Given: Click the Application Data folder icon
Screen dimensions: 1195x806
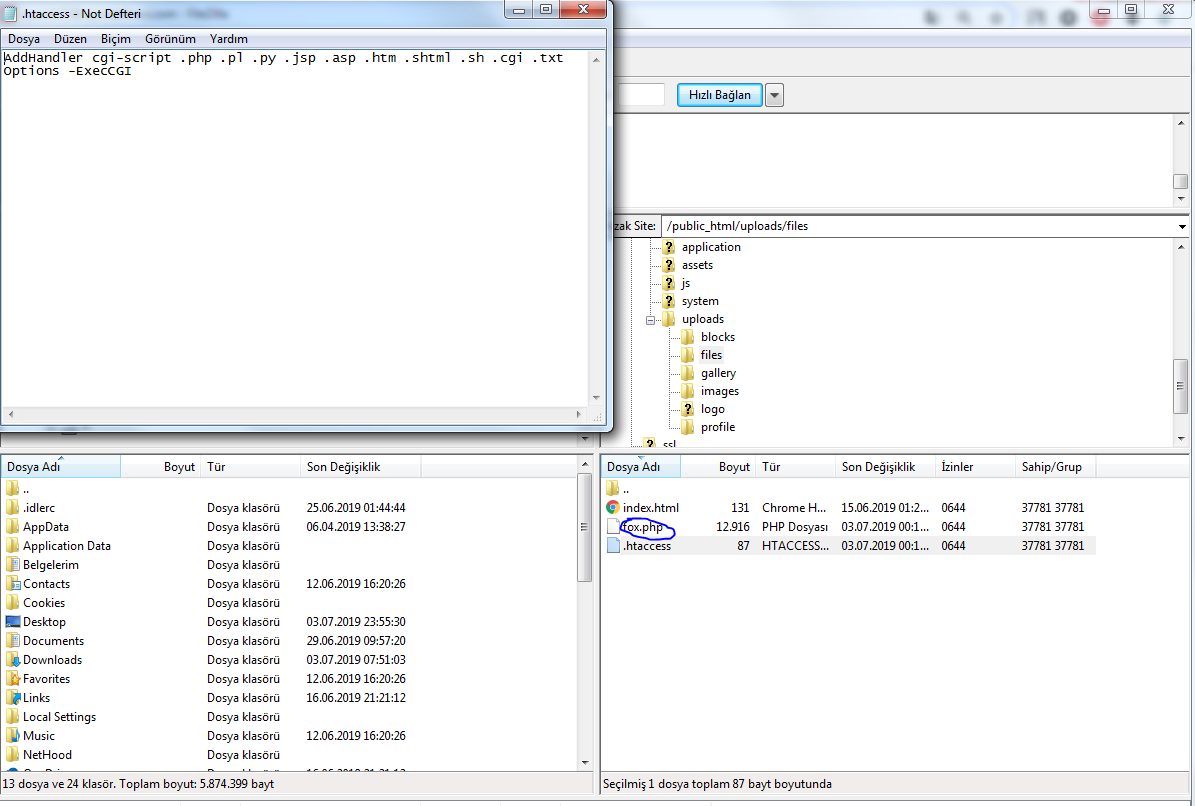Looking at the screenshot, I should coord(12,545).
